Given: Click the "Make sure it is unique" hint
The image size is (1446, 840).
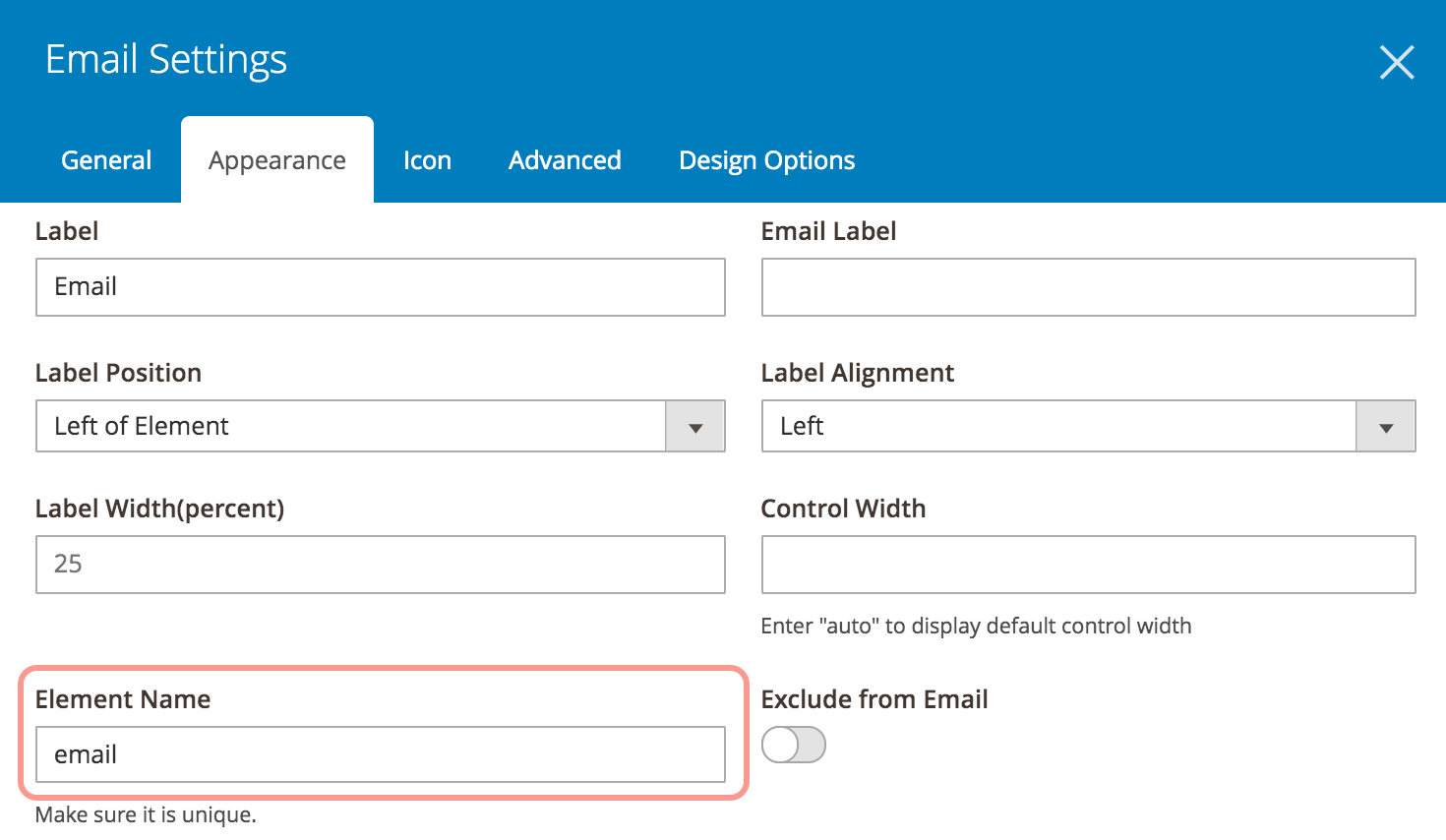Looking at the screenshot, I should pyautogui.click(x=146, y=815).
